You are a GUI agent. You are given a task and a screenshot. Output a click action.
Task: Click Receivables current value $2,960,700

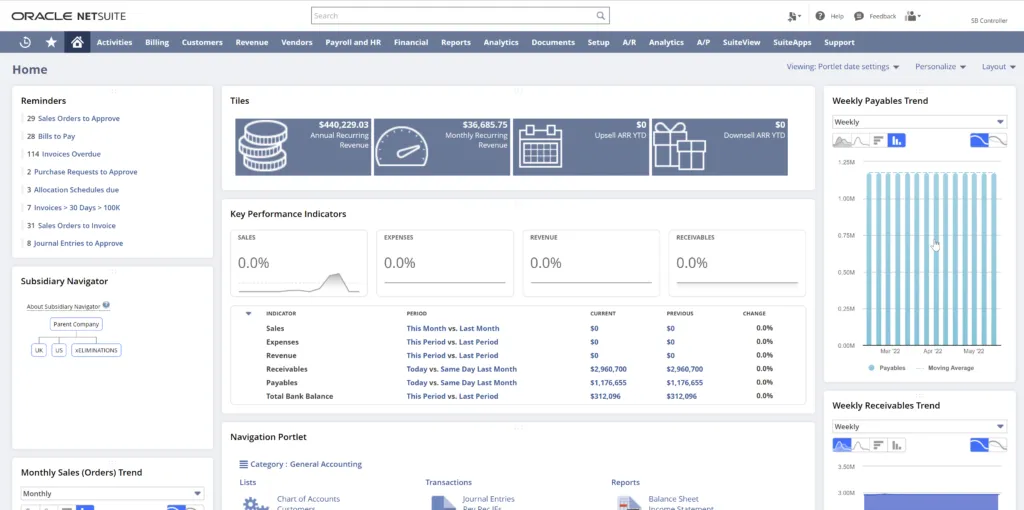609,369
